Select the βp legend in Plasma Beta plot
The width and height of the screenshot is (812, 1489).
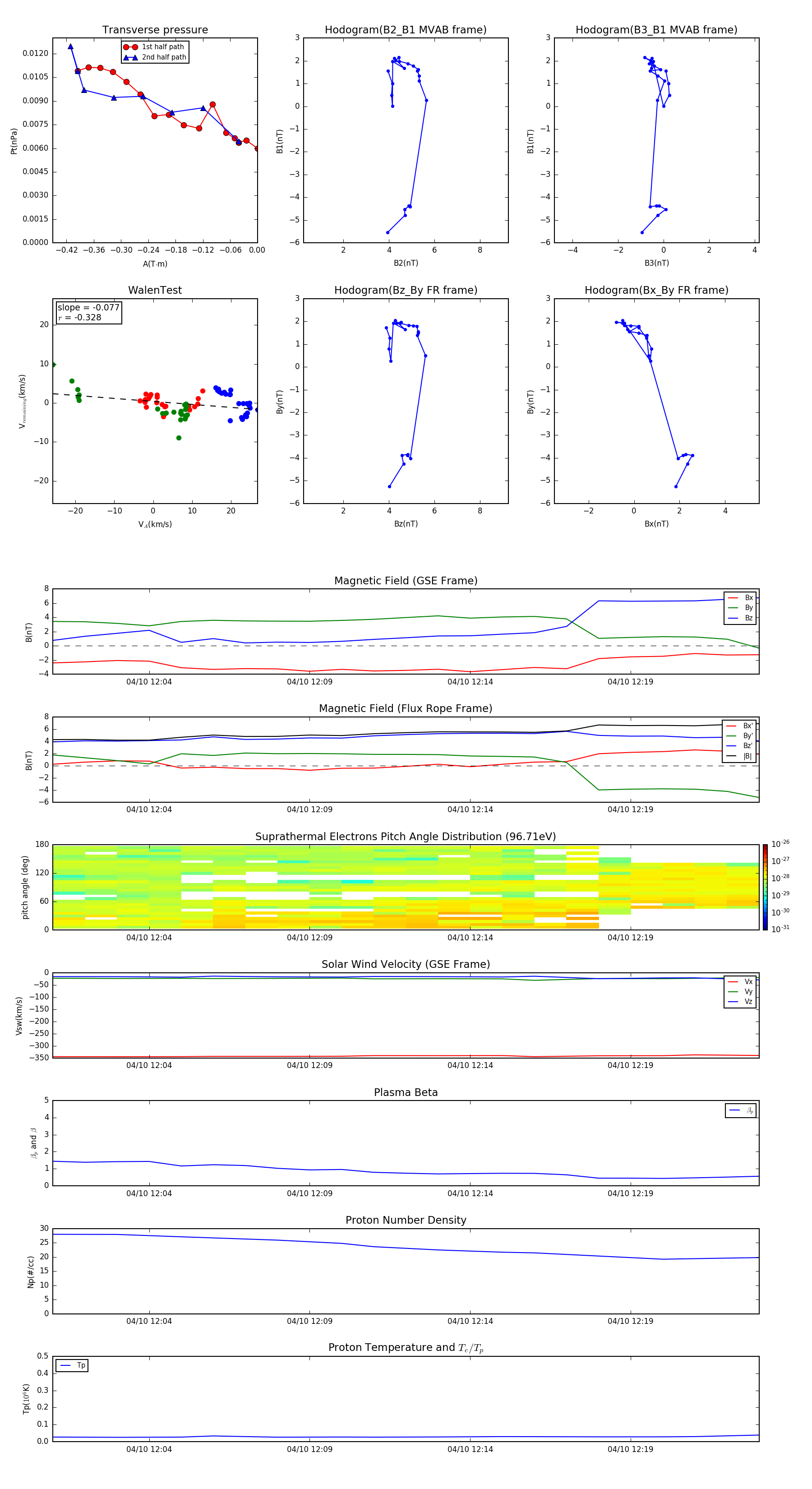(x=741, y=1110)
